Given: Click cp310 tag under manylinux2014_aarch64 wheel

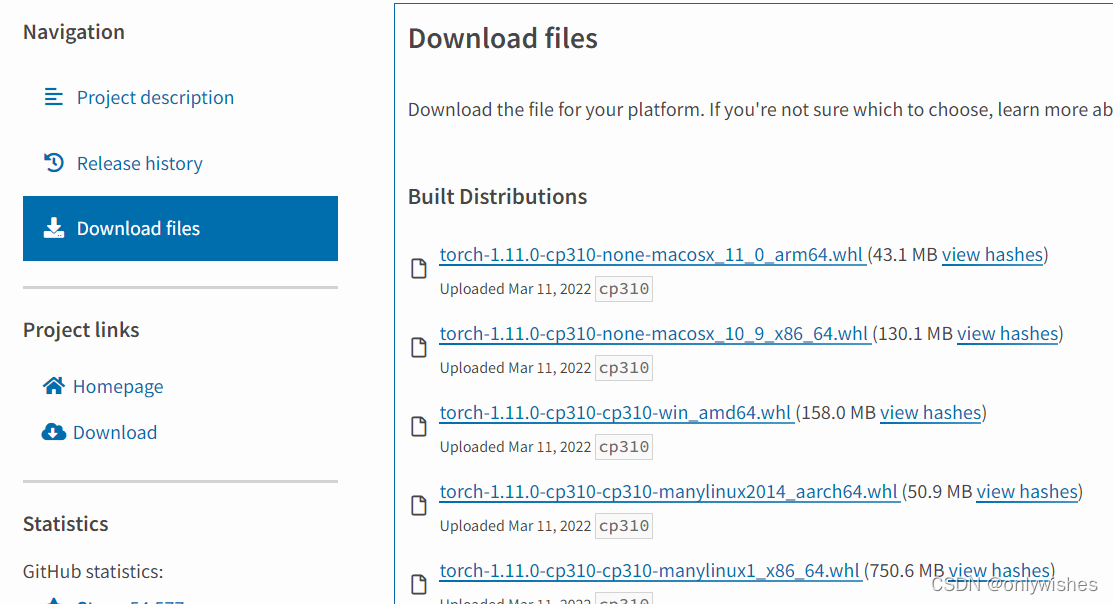Looking at the screenshot, I should click(x=624, y=526).
